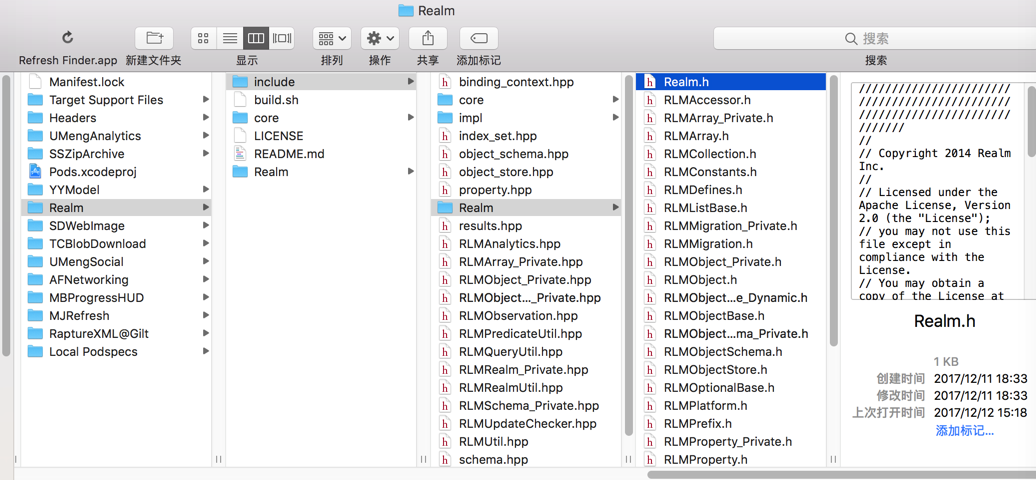Open the 操作 action gear dropdown
Screen dimensions: 1036x480
click(x=380, y=38)
